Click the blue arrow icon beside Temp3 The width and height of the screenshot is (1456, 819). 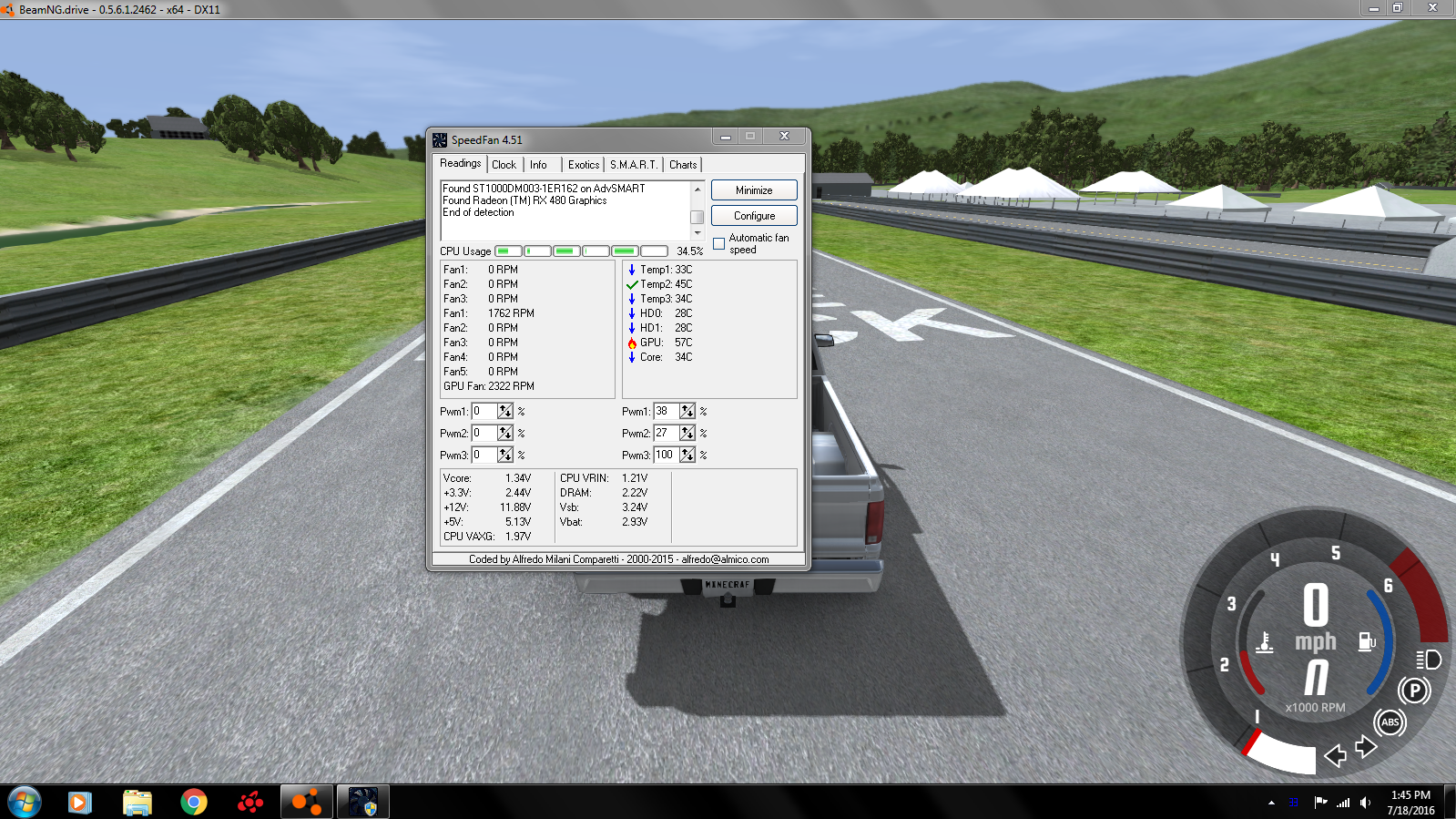(x=632, y=299)
